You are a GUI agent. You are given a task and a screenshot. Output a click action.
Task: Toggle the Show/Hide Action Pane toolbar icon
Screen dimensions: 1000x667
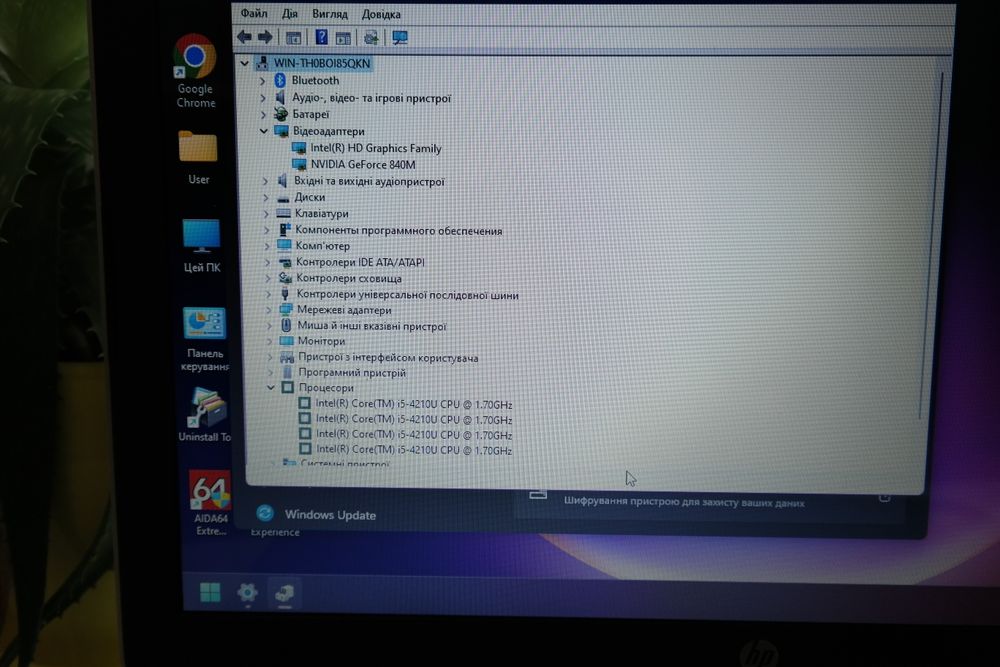pos(343,38)
